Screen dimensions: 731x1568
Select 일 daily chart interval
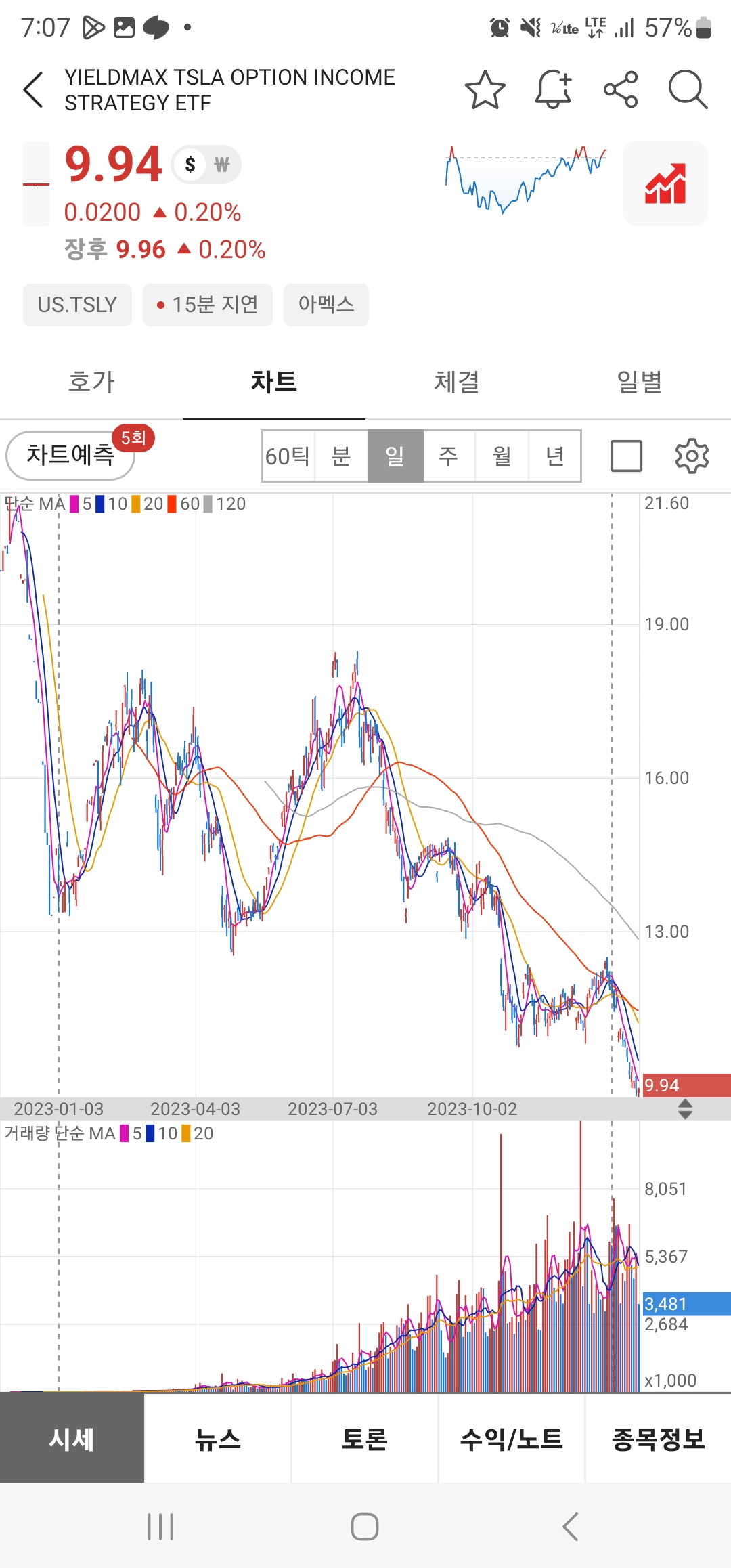tap(395, 456)
